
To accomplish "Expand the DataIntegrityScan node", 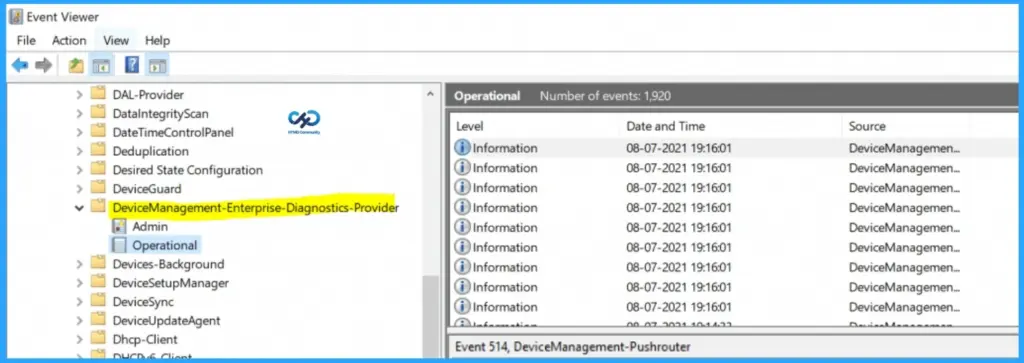I will [79, 114].
